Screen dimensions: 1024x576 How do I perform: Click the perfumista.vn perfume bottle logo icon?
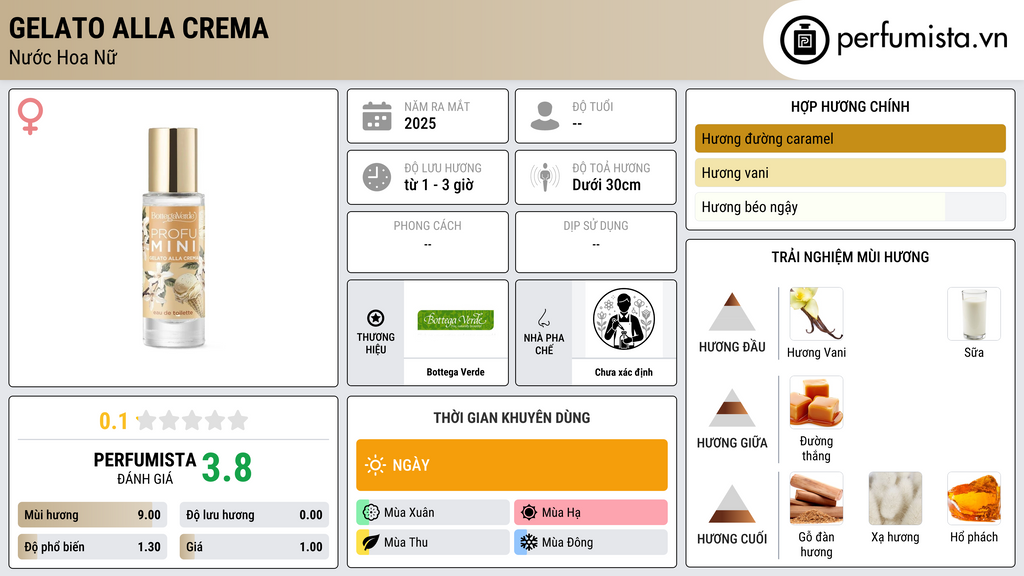(x=804, y=40)
